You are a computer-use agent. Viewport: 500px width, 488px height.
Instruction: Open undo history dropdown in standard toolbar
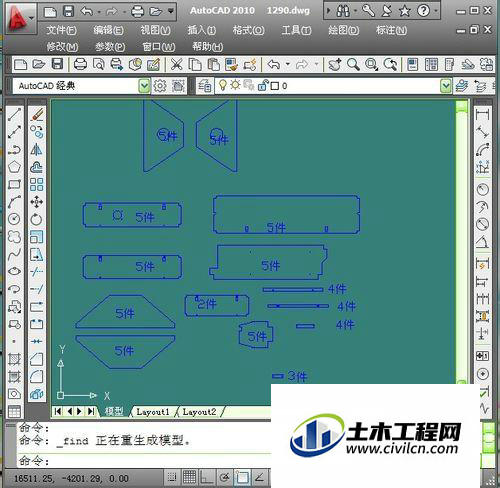pyautogui.click(x=288, y=64)
